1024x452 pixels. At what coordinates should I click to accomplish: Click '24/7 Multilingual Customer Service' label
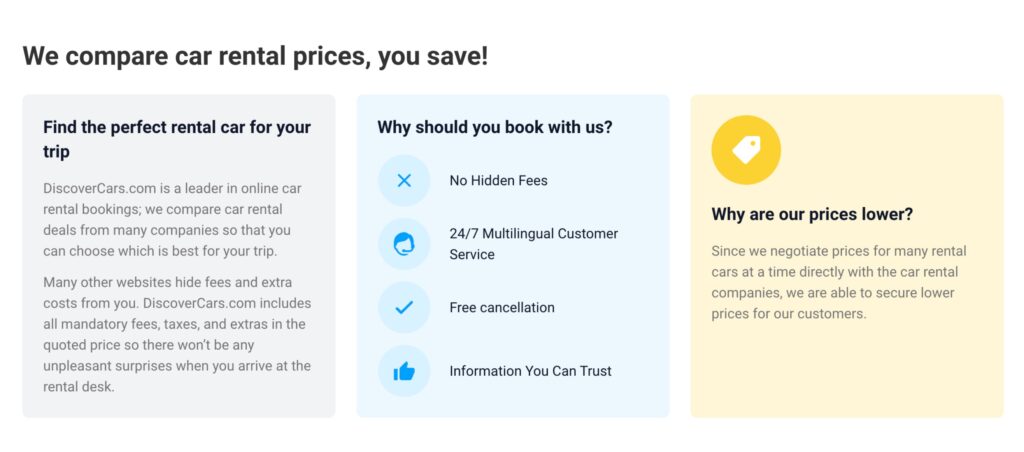[534, 244]
